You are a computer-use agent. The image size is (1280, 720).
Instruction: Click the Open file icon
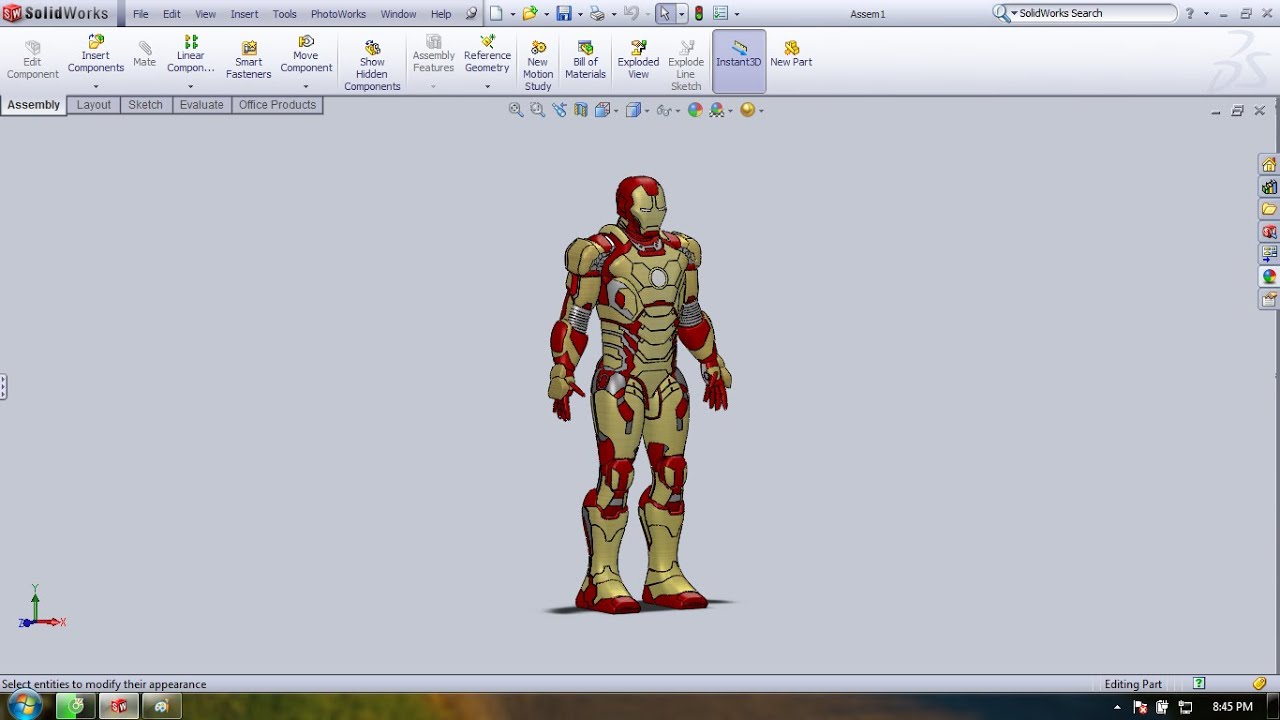click(x=529, y=14)
